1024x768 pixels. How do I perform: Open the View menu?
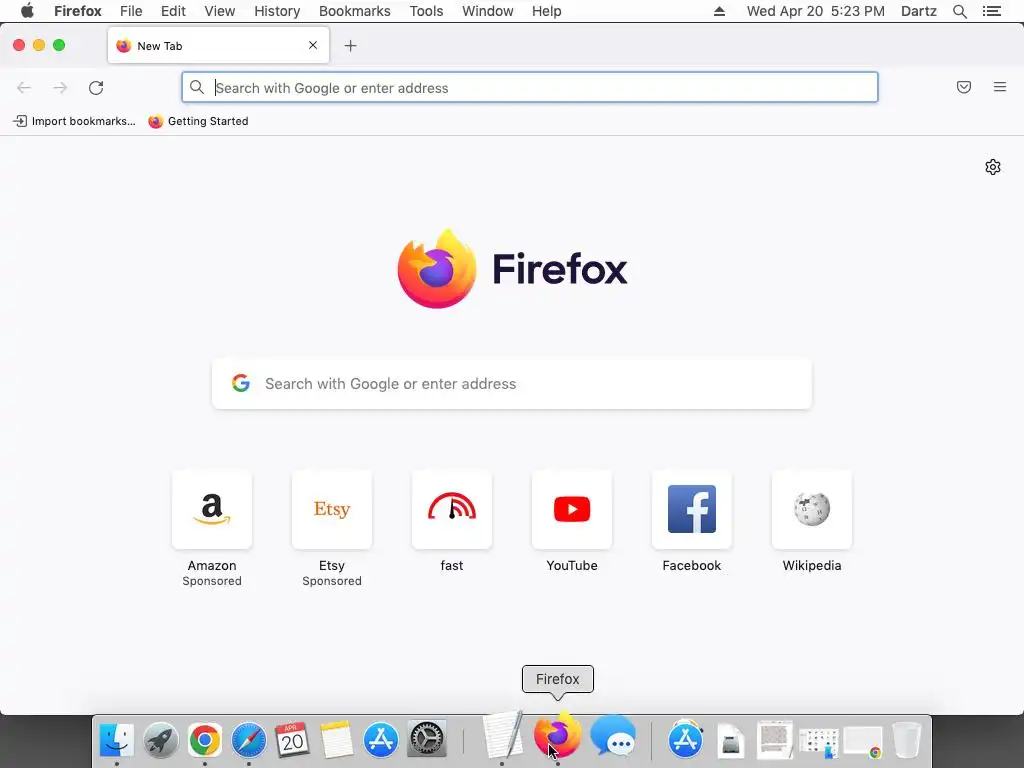point(219,11)
